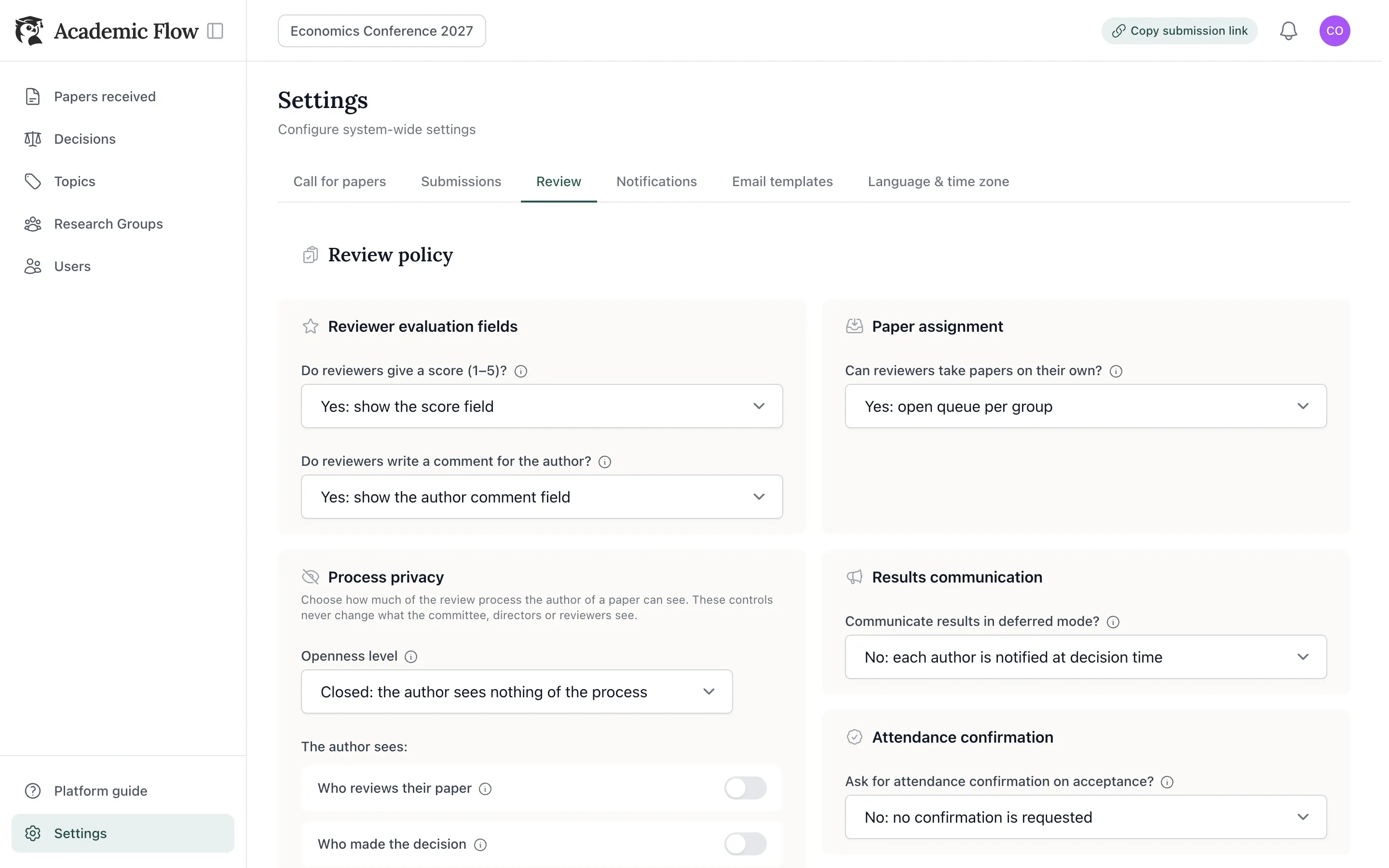Open the Openness level dropdown

(517, 692)
